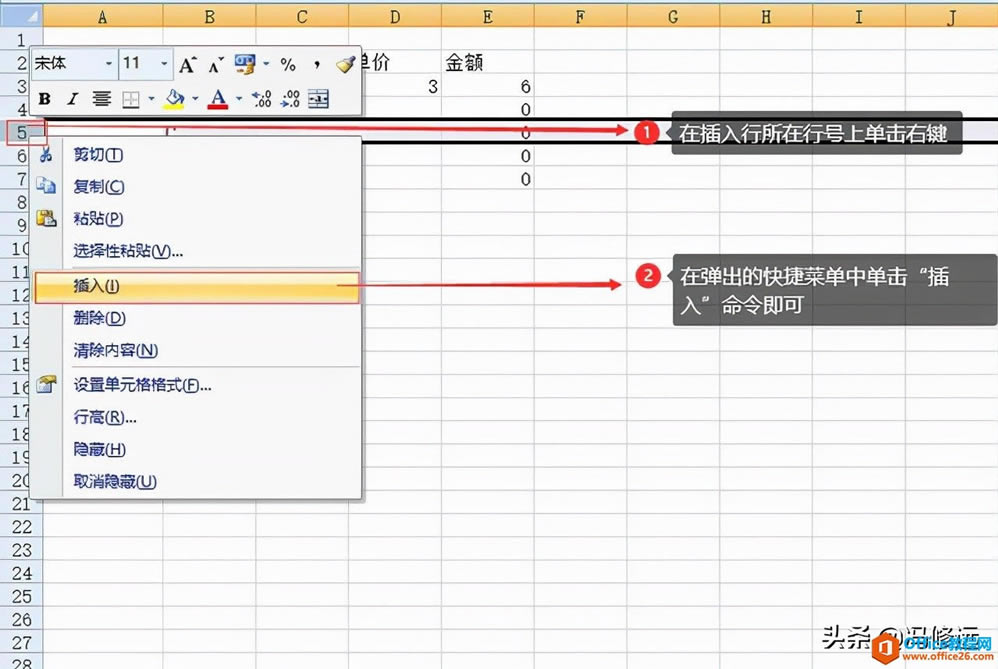Viewport: 998px width, 669px height.
Task: Select the Format Painter brush icon
Action: pos(347,64)
